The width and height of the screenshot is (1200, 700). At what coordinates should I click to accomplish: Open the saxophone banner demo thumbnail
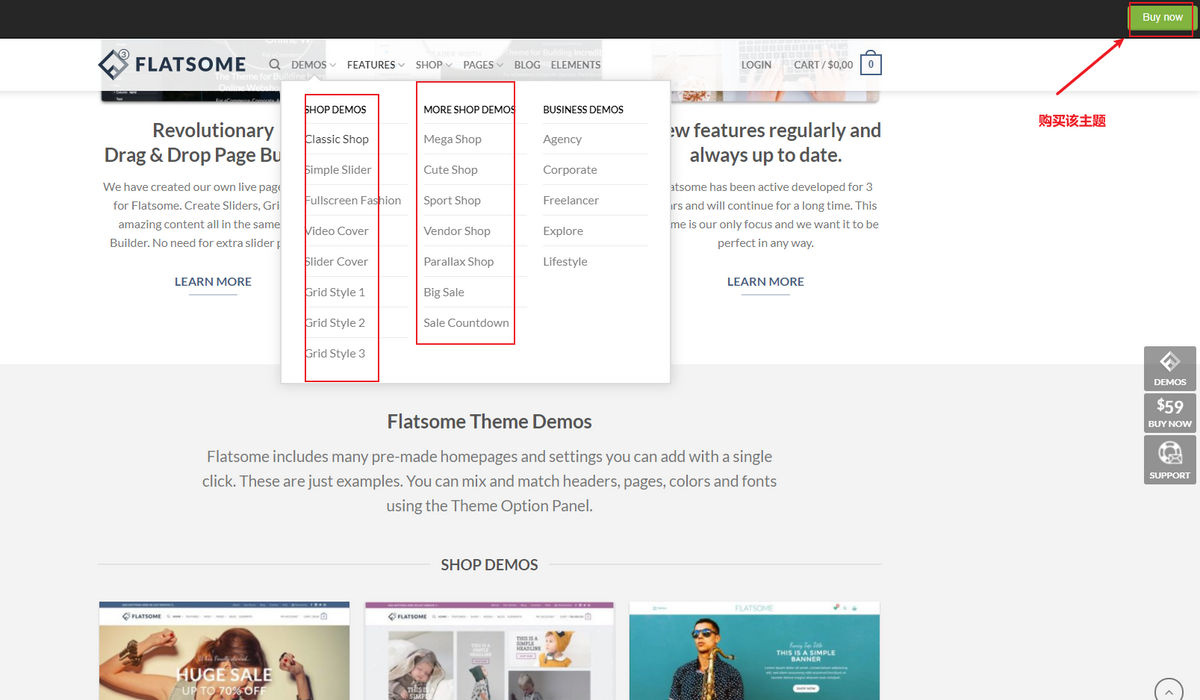[x=754, y=651]
